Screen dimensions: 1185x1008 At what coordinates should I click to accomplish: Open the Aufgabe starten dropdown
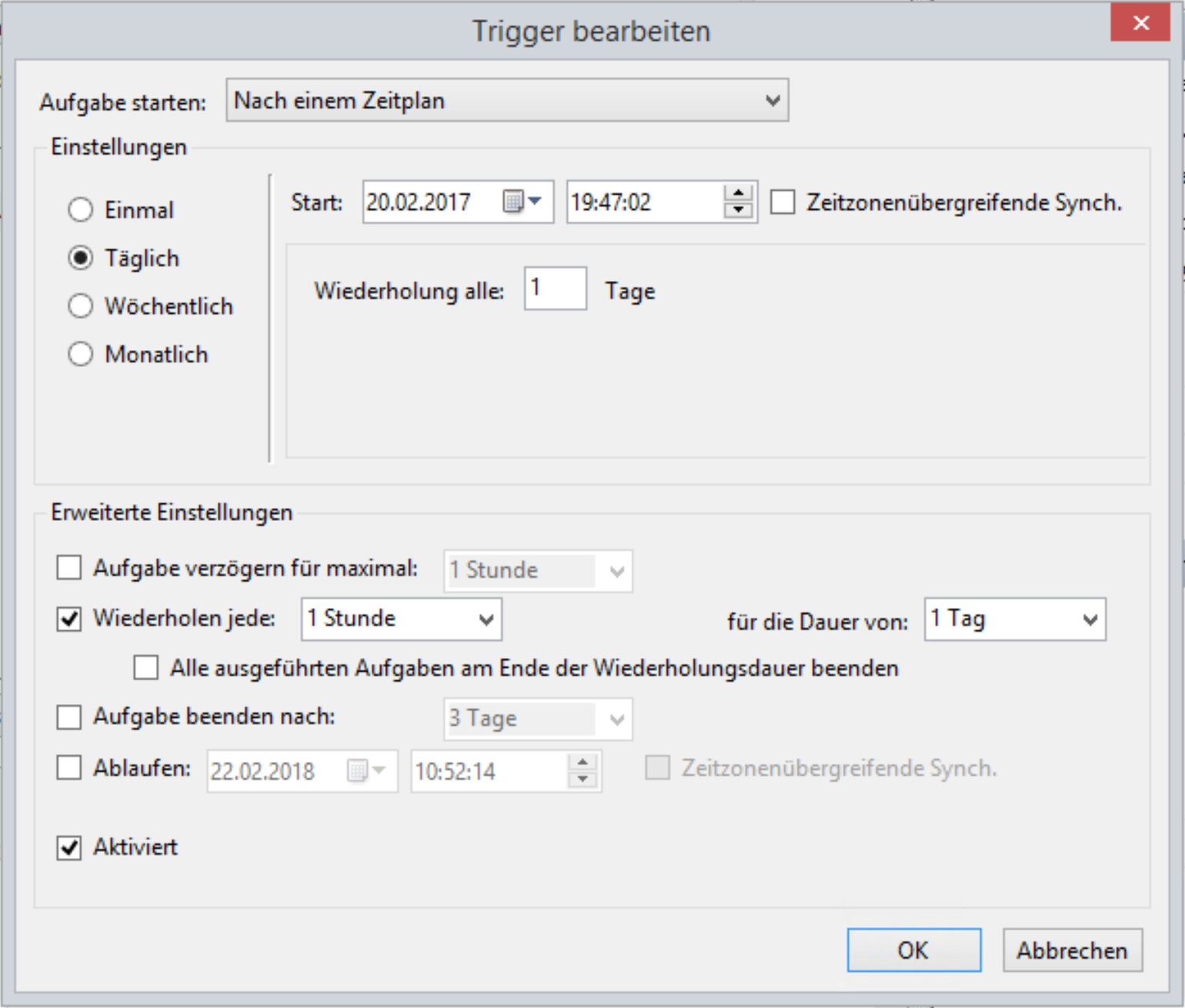coord(507,101)
